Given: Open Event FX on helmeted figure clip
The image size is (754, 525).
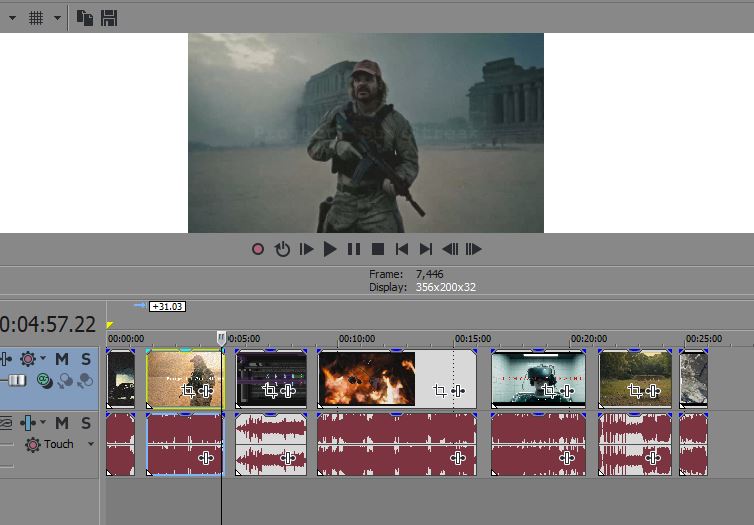Looking at the screenshot, I should click(567, 391).
